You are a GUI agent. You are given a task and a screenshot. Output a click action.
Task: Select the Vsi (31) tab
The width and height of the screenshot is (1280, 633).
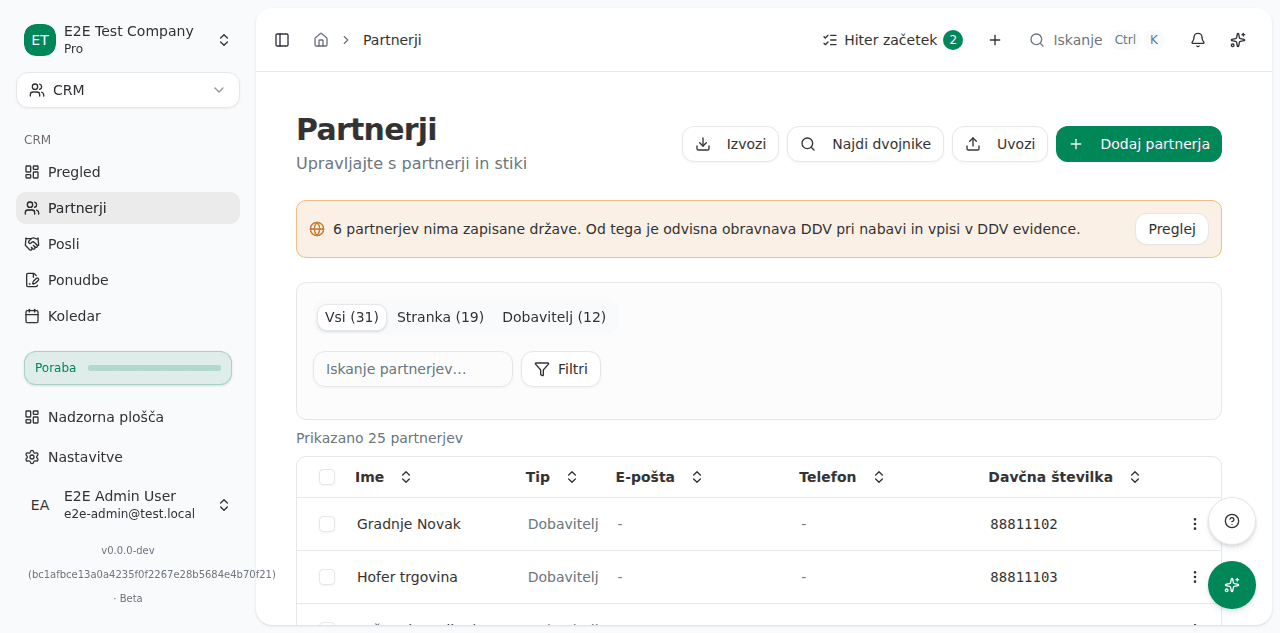[352, 317]
